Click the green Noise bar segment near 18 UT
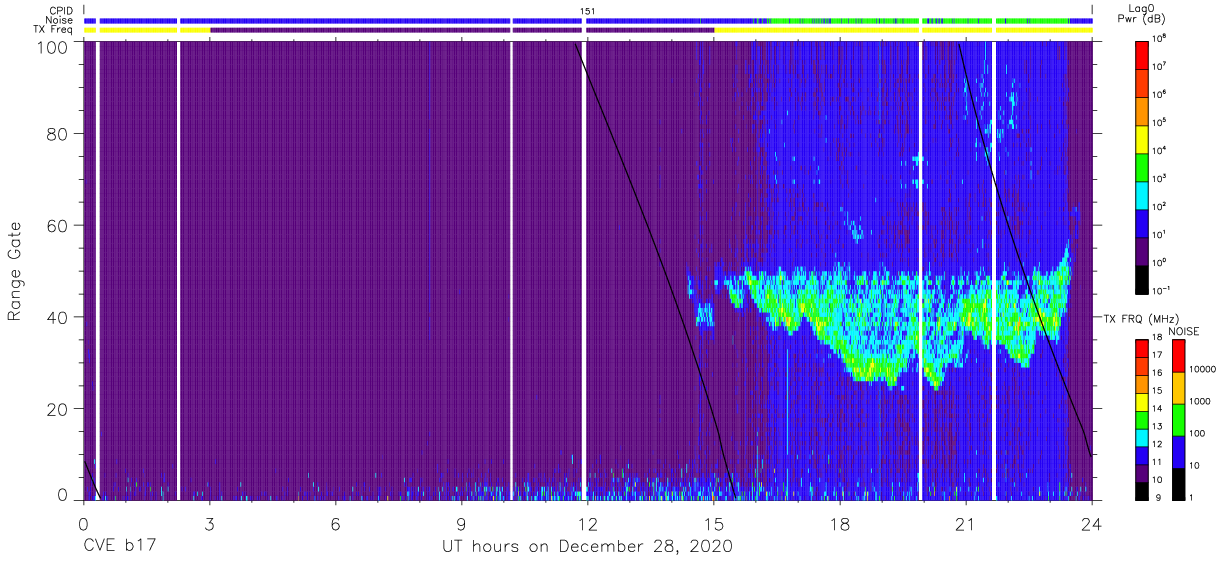Image resolution: width=1228 pixels, height=567 pixels. [x=842, y=20]
